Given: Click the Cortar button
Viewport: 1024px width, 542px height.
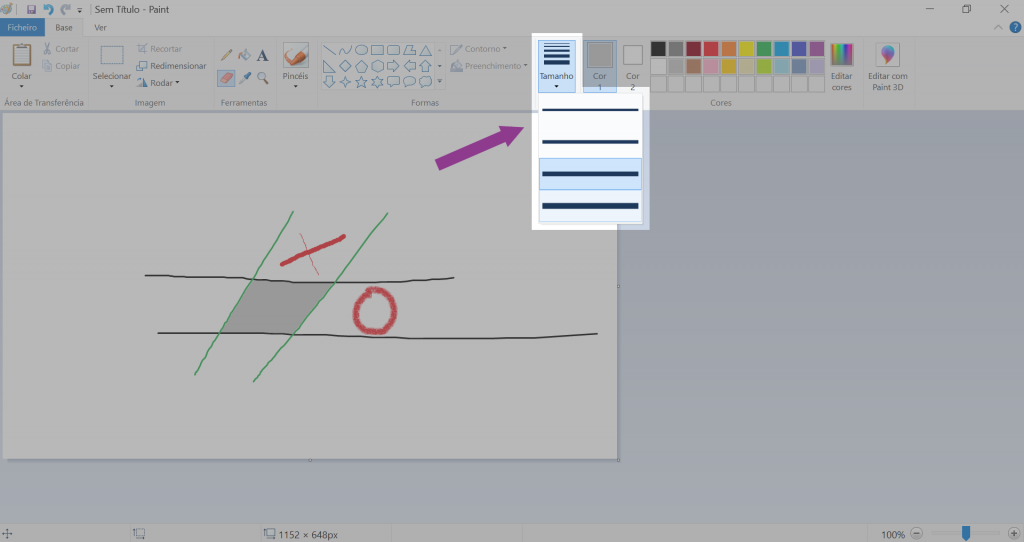Looking at the screenshot, I should (x=61, y=49).
